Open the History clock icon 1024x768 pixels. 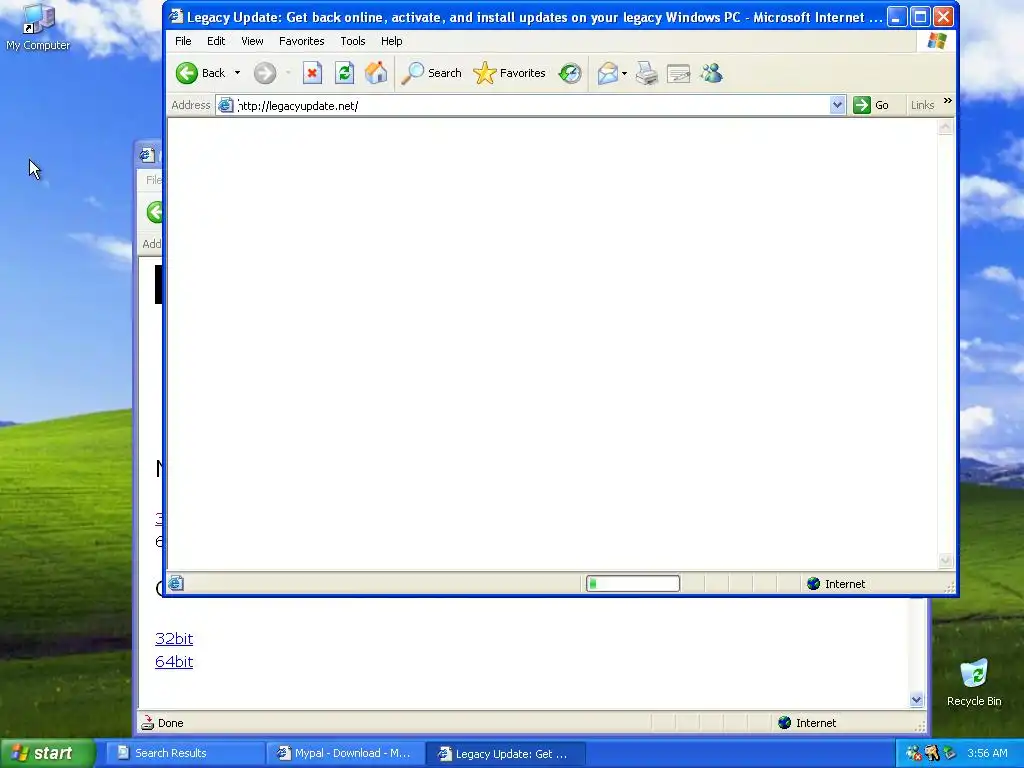[570, 73]
